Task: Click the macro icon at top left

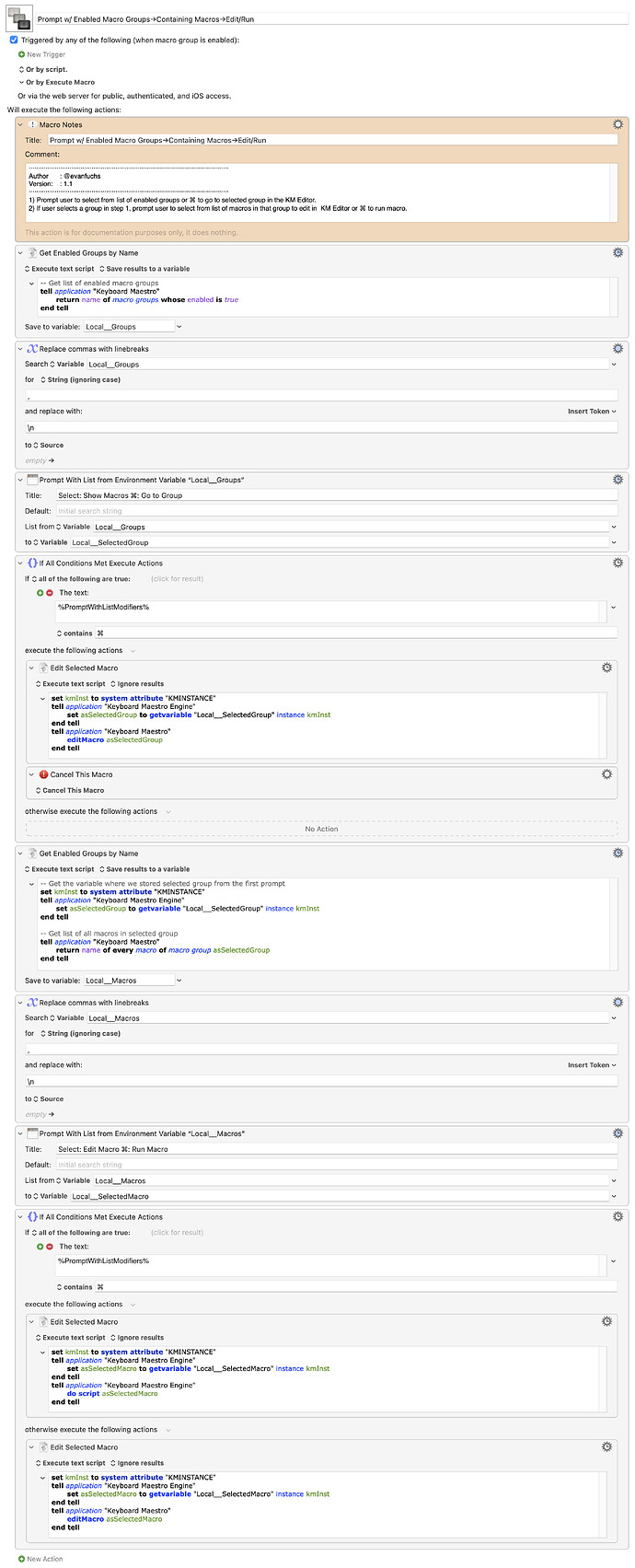Action: [19, 18]
